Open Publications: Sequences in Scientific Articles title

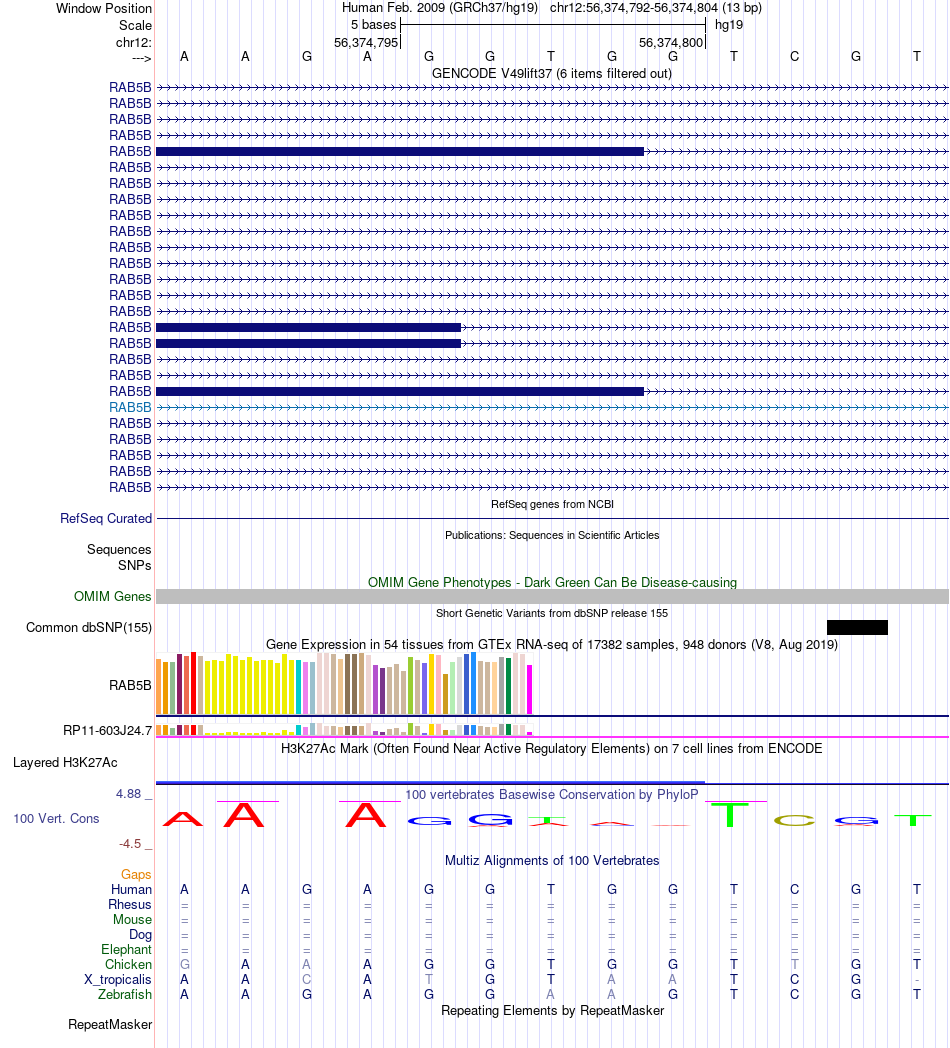pyautogui.click(x=552, y=535)
